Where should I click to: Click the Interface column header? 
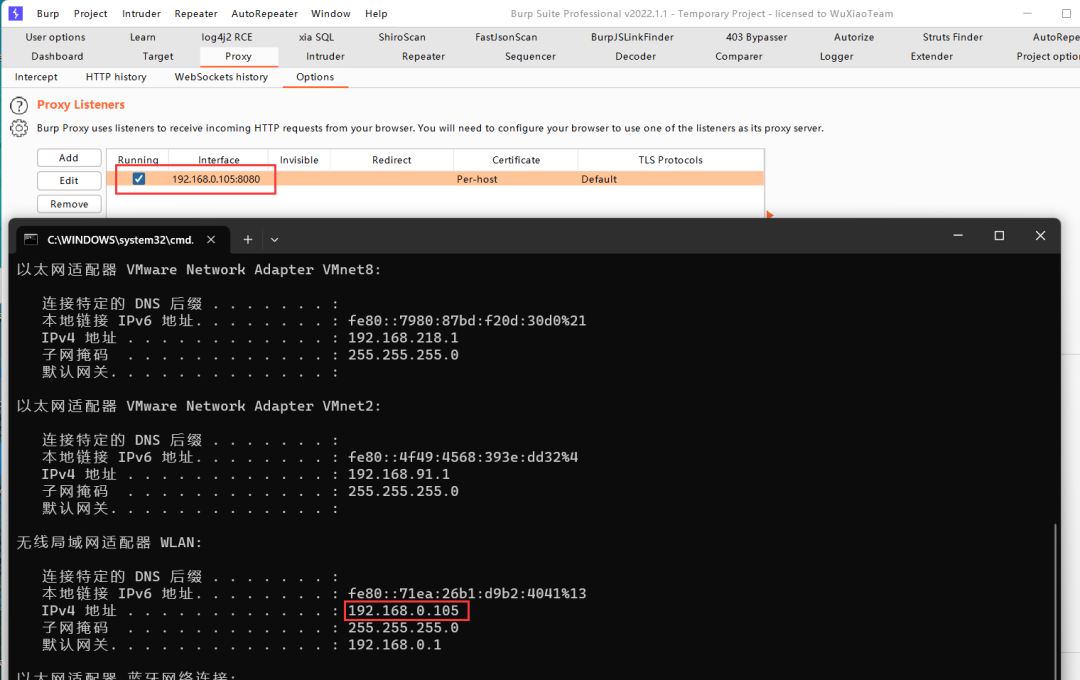point(218,160)
